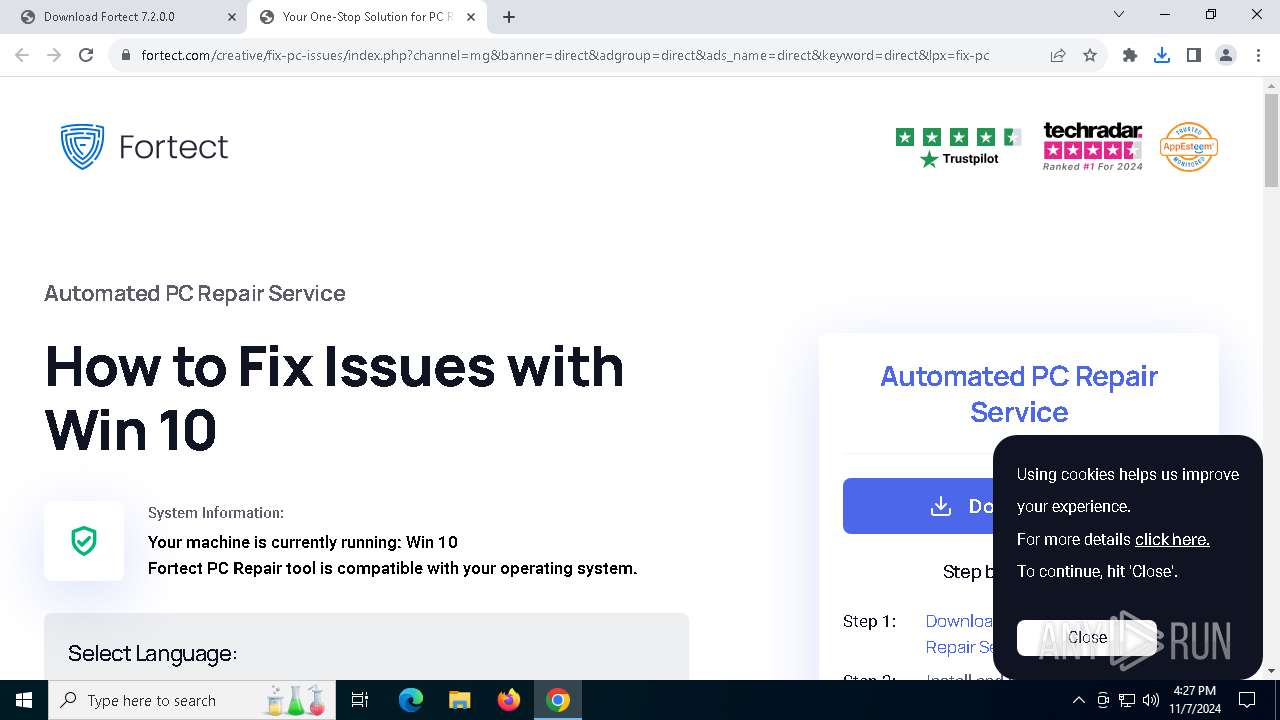
Task: Show hidden system tray icons
Action: [1078, 700]
